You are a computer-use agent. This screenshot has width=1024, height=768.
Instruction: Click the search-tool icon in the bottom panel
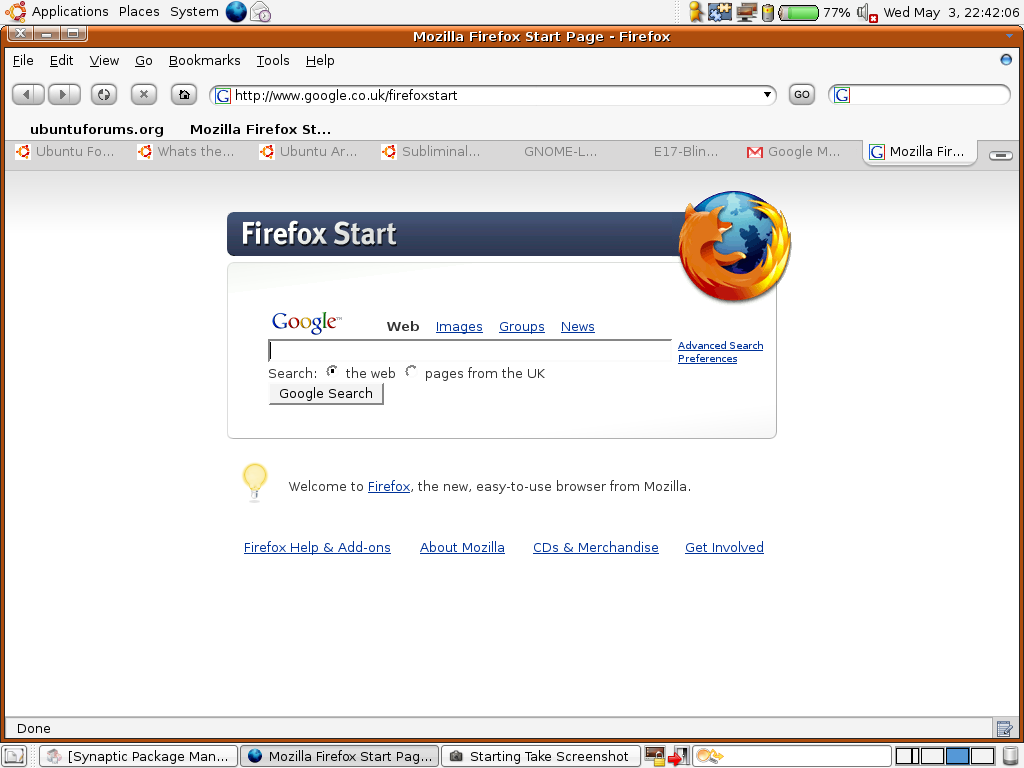[709, 756]
